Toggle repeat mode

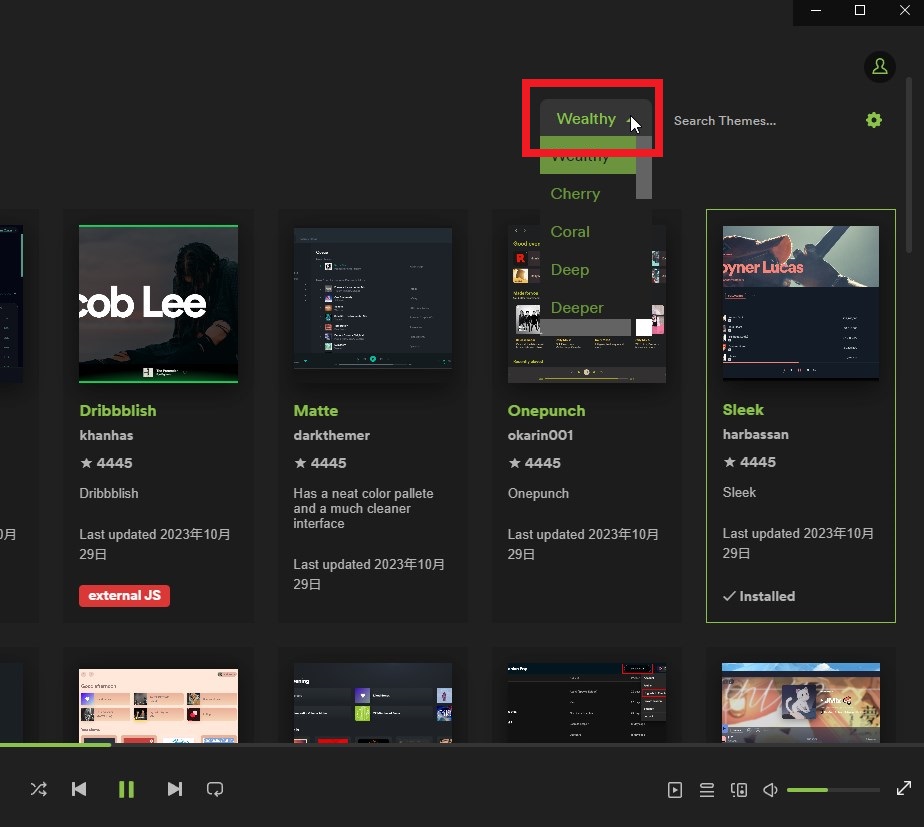[x=215, y=789]
